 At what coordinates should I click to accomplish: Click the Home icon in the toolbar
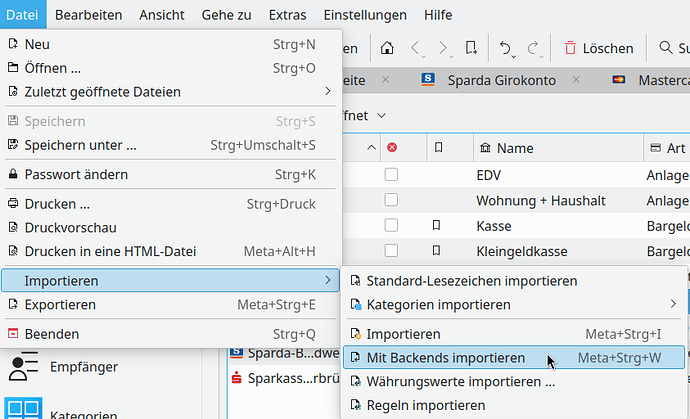(x=387, y=48)
